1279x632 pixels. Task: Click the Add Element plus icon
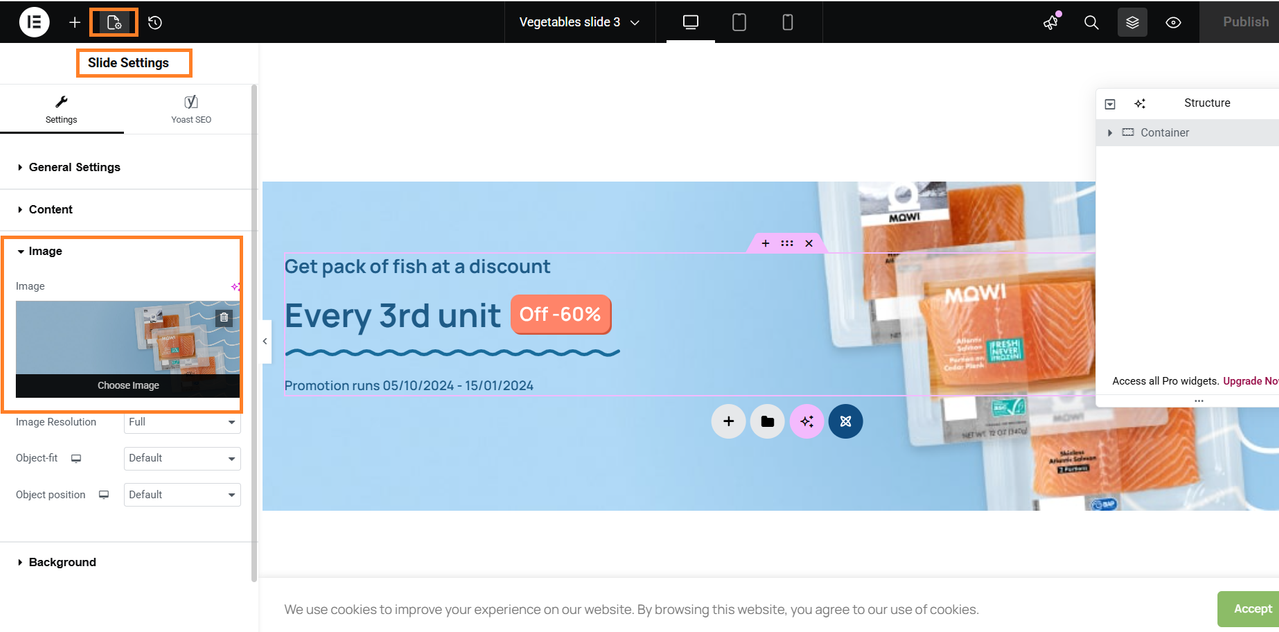point(74,22)
